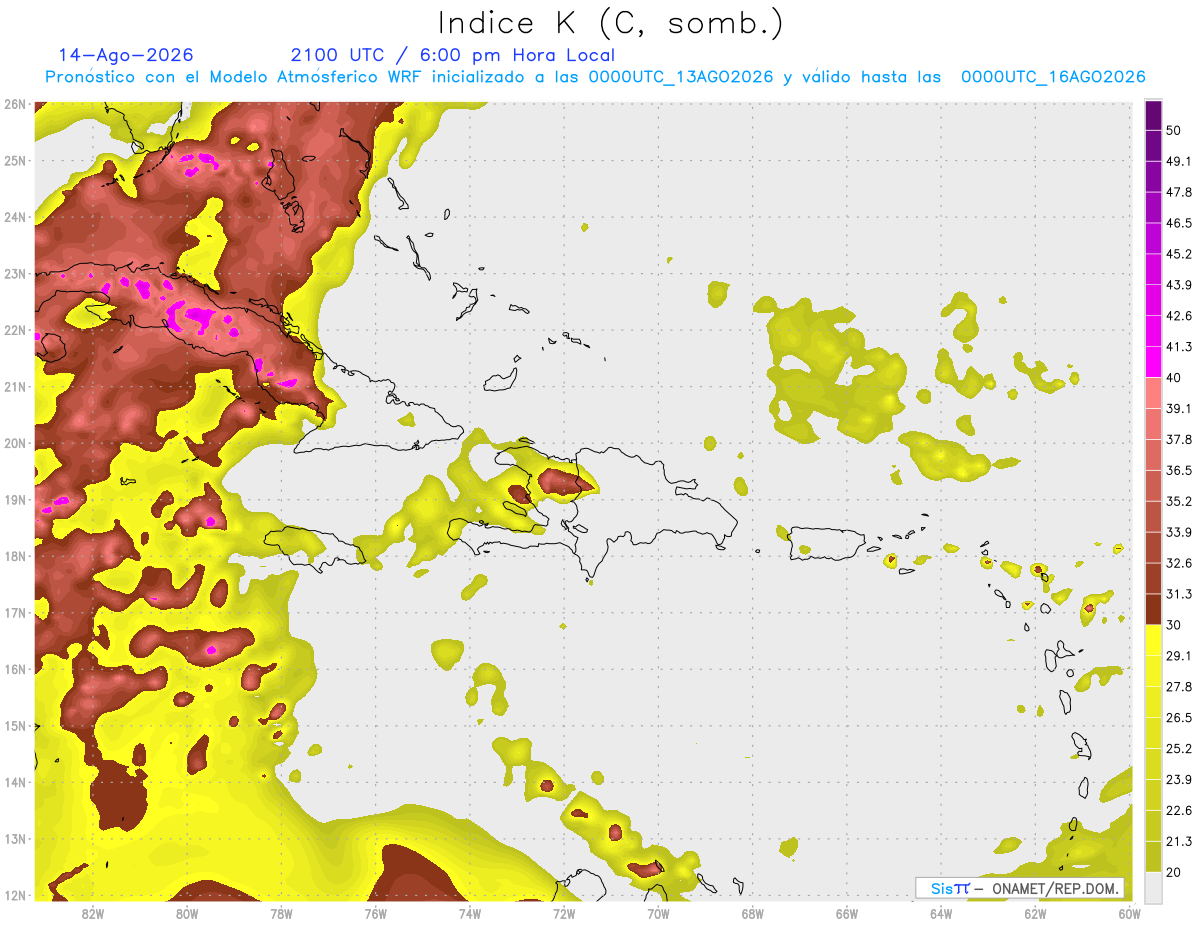Click the color bar value 46.5
This screenshot has width=1200, height=927.
(x=1179, y=223)
